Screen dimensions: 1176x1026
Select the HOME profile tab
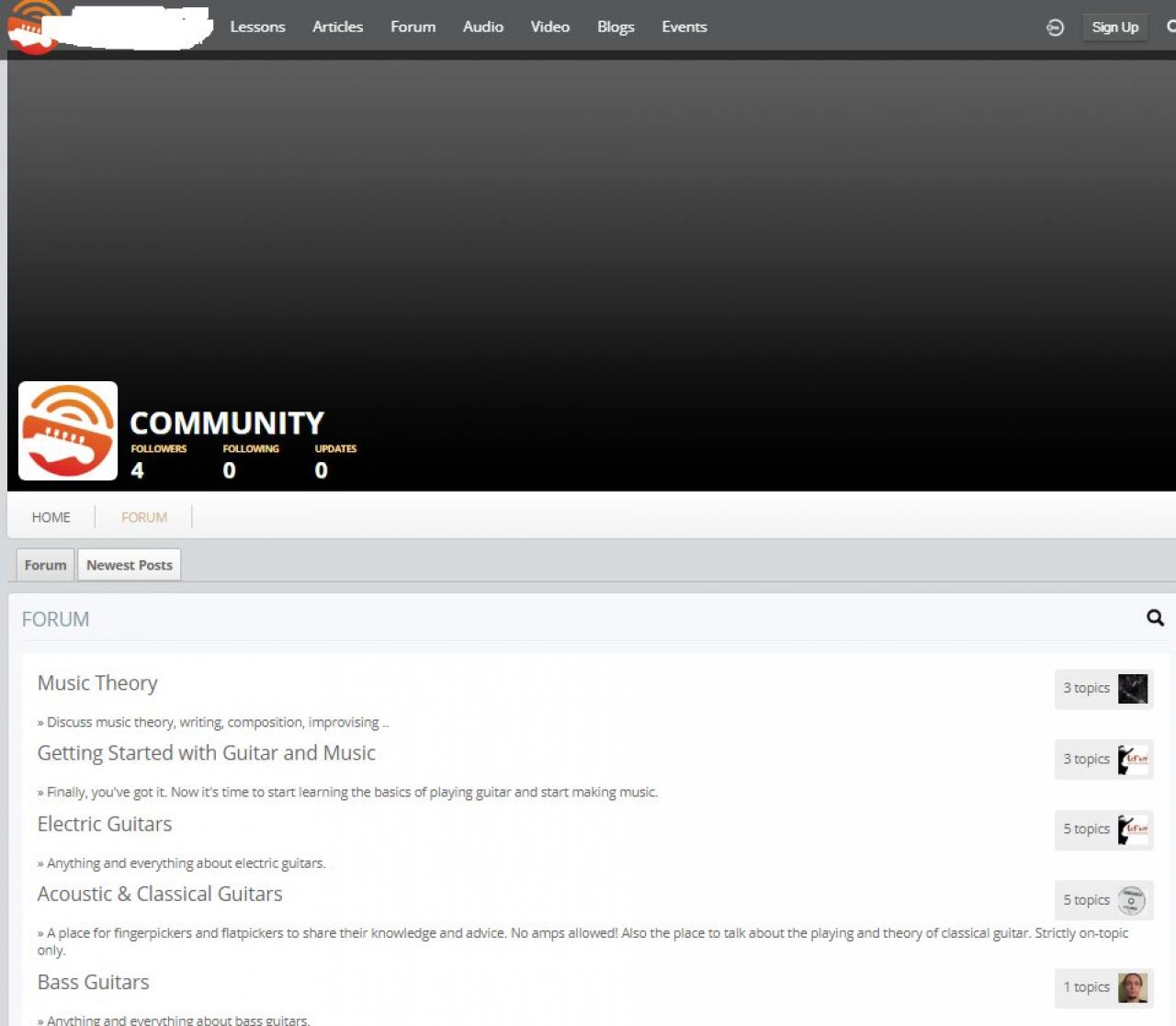(x=51, y=517)
